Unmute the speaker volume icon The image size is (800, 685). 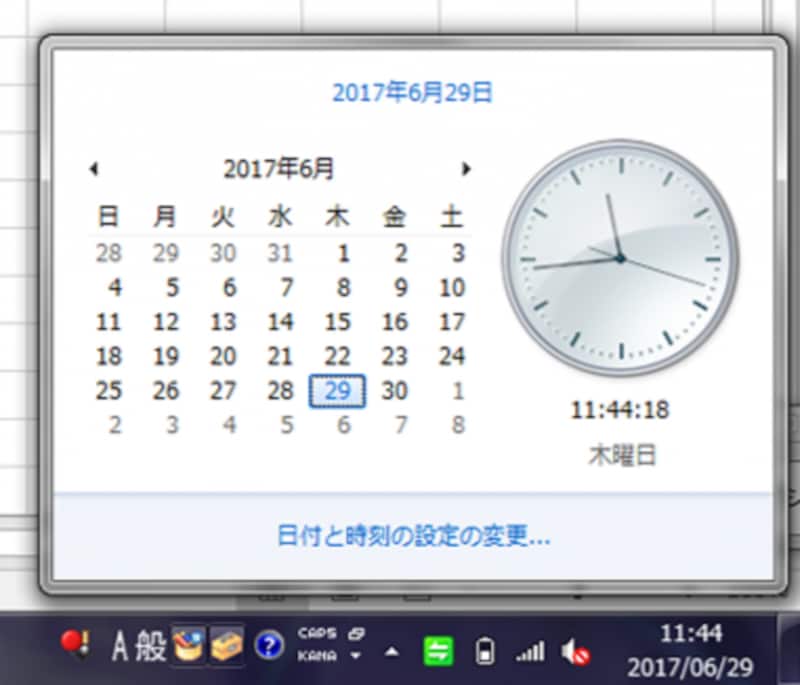[x=574, y=649]
